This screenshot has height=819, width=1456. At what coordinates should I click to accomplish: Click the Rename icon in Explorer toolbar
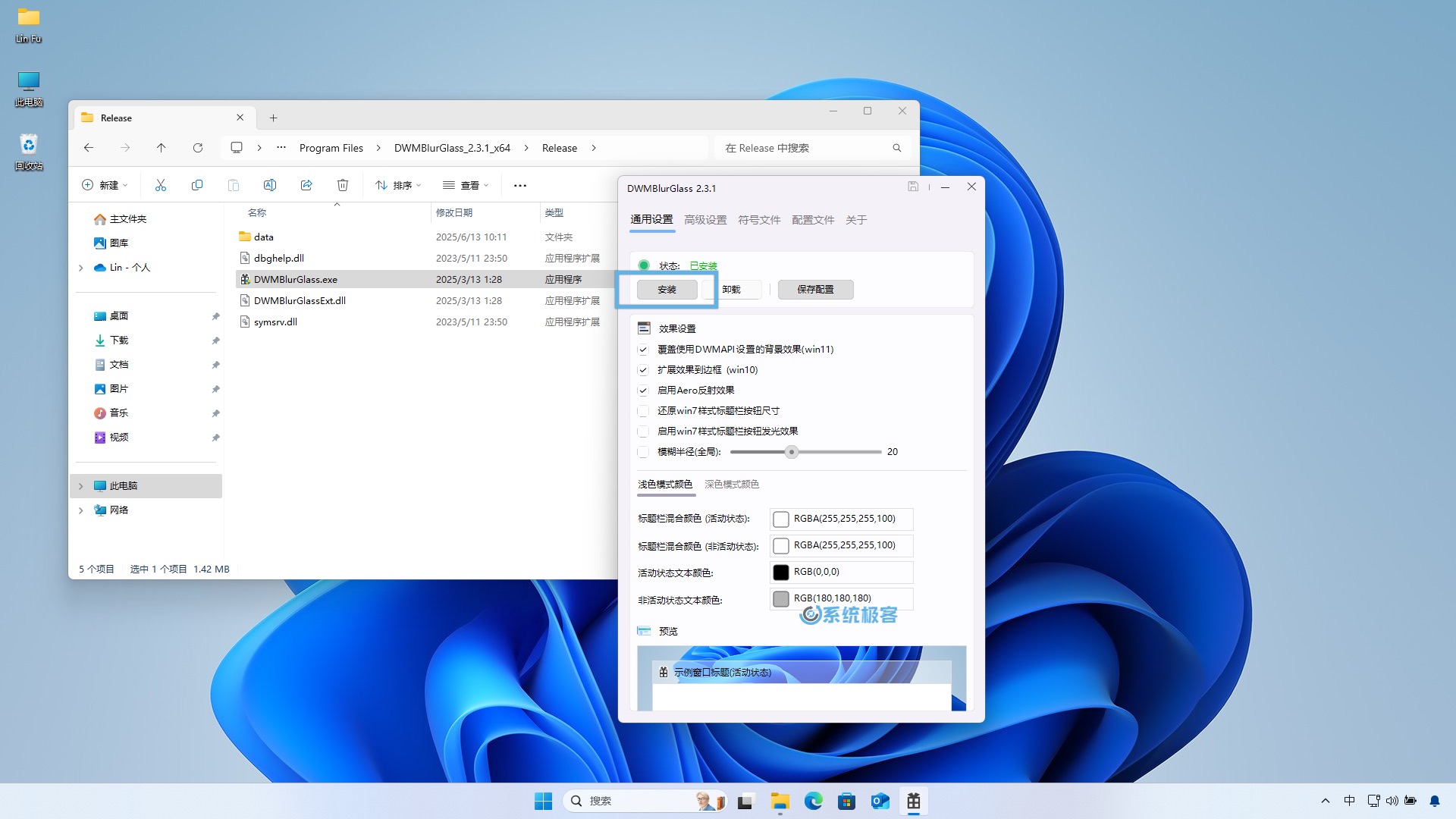coord(270,185)
